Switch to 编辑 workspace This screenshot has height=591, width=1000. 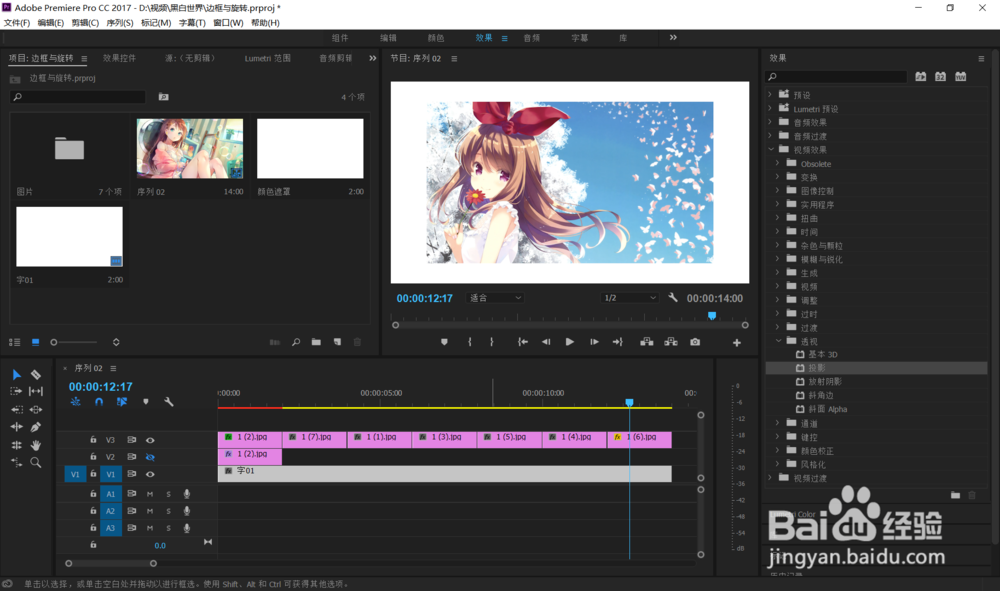pyautogui.click(x=388, y=38)
